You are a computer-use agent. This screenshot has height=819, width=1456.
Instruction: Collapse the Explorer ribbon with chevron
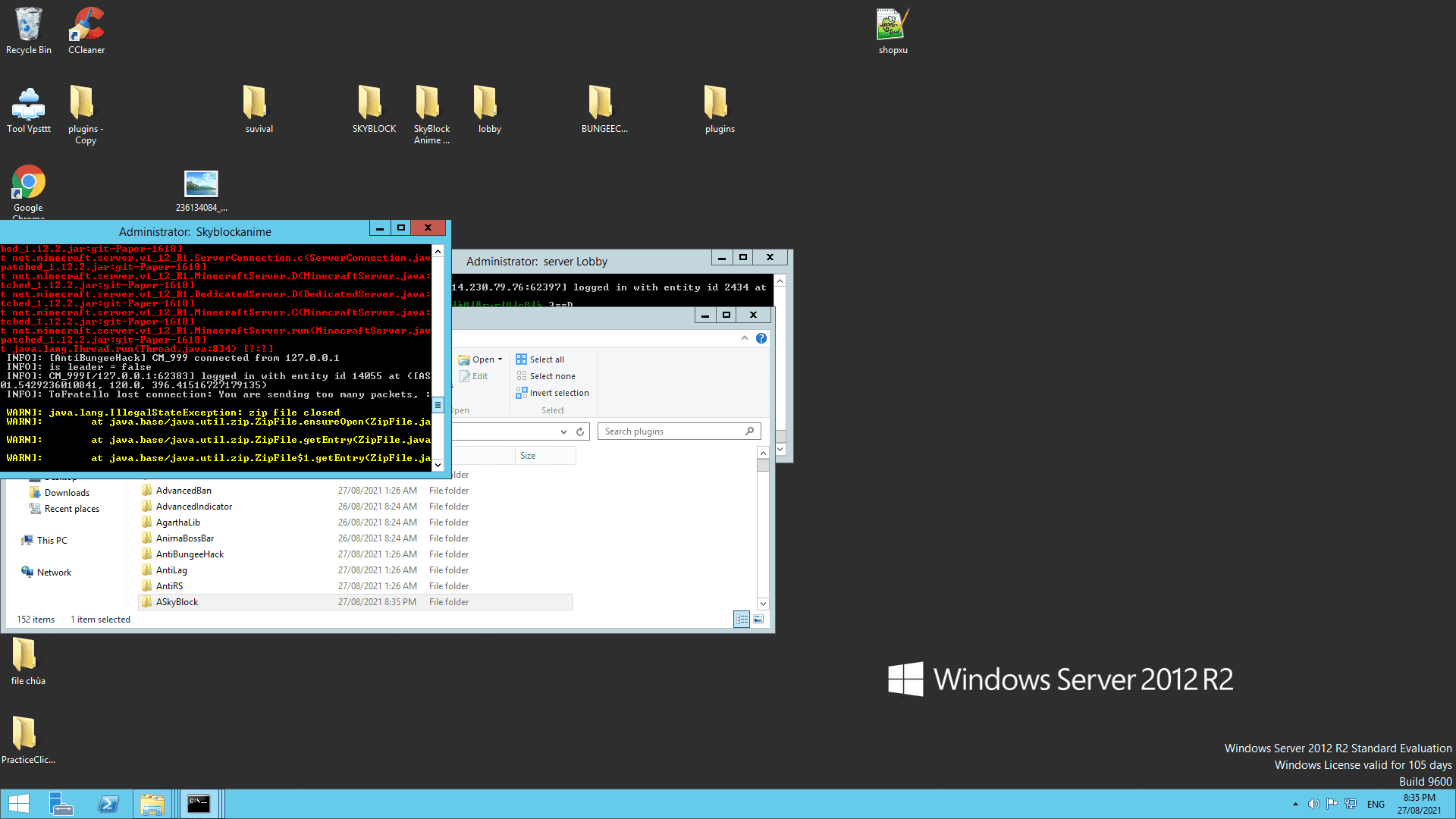click(745, 338)
